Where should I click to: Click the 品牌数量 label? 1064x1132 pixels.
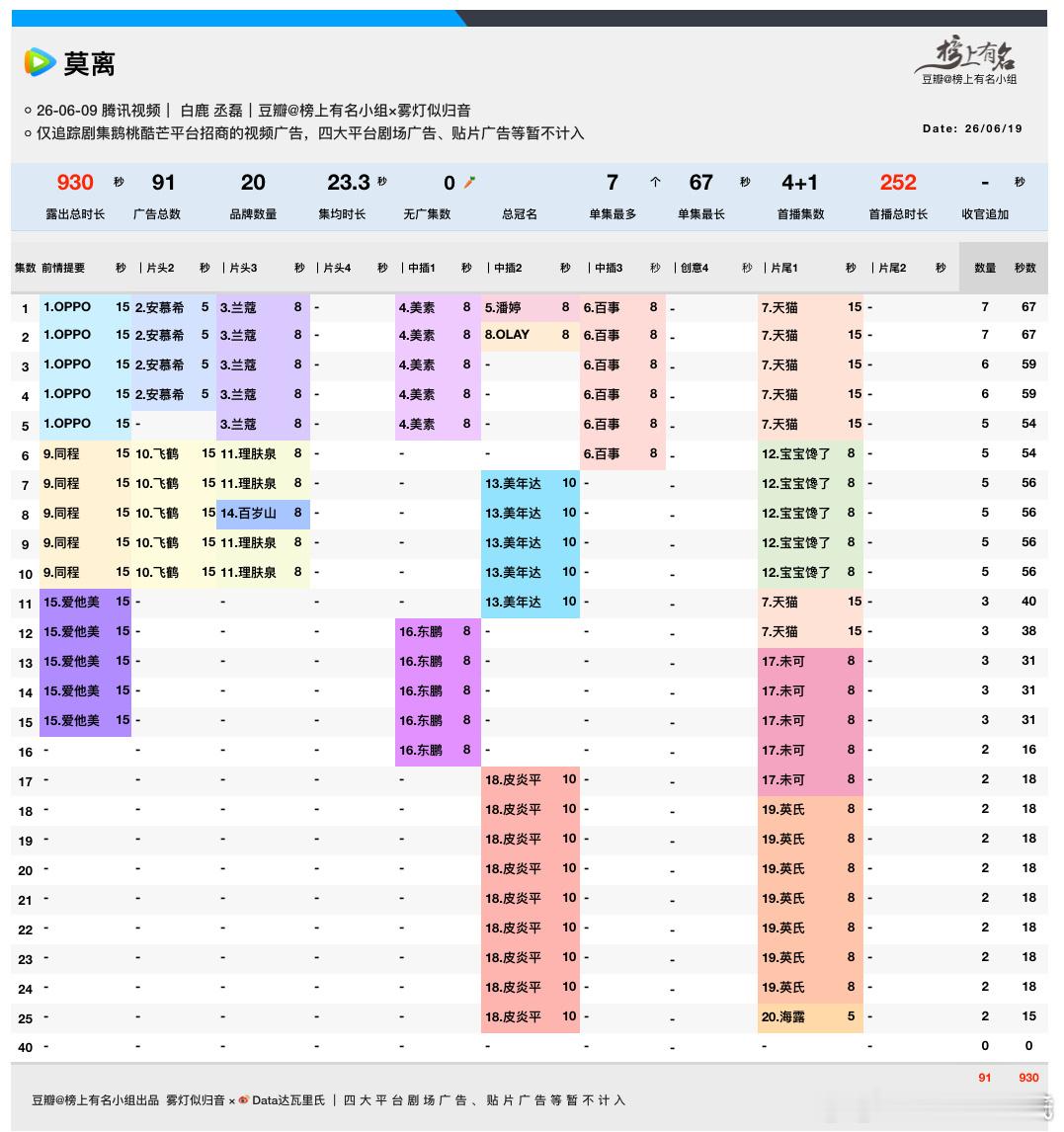pyautogui.click(x=253, y=214)
